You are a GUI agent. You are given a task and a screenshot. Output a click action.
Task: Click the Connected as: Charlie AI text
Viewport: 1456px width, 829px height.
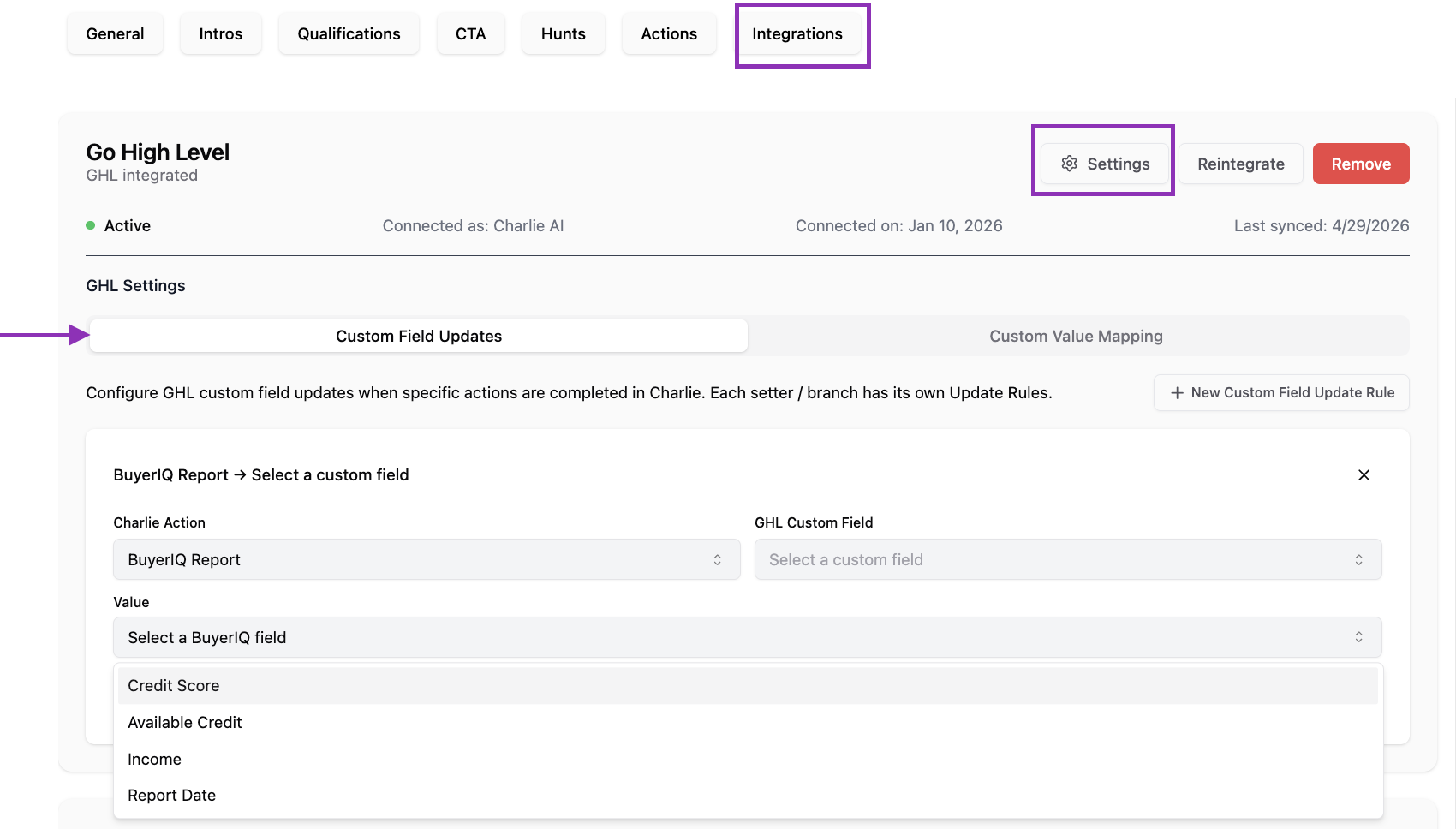click(473, 226)
